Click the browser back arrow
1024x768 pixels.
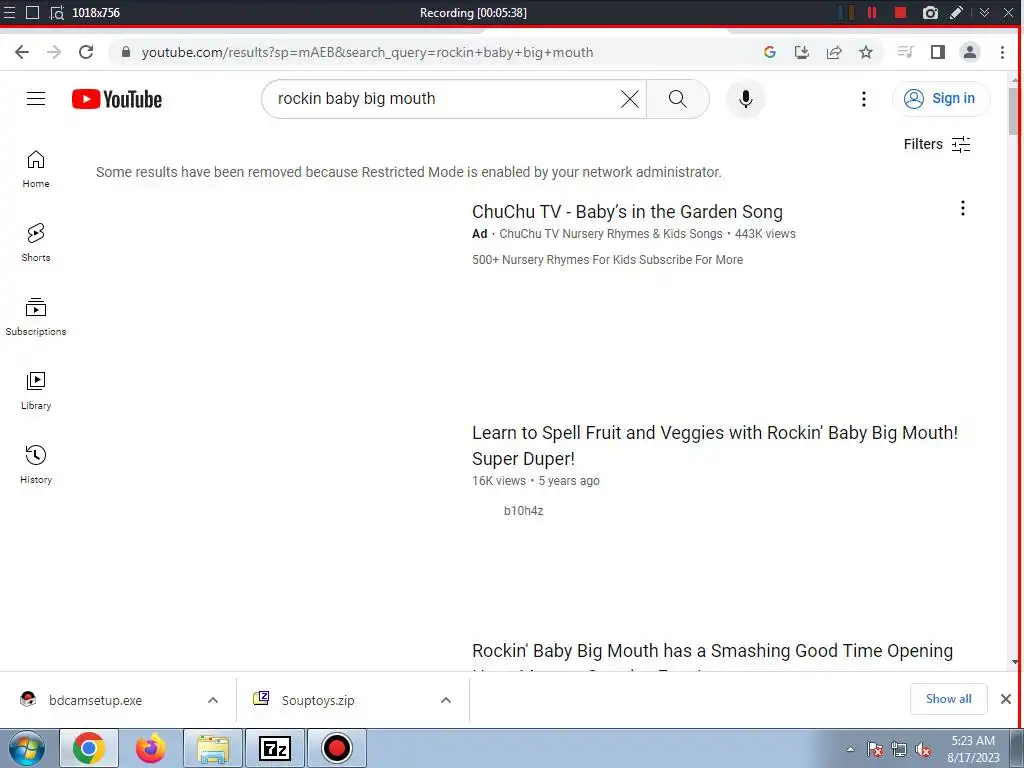(x=22, y=52)
